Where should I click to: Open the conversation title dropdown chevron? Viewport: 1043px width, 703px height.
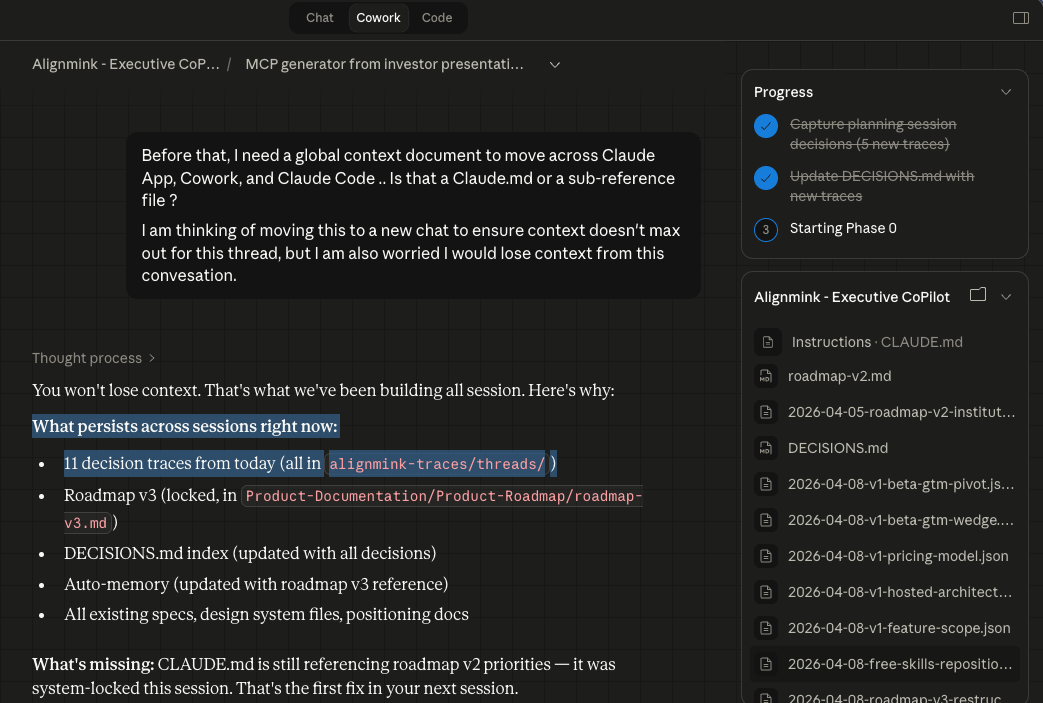pos(554,65)
